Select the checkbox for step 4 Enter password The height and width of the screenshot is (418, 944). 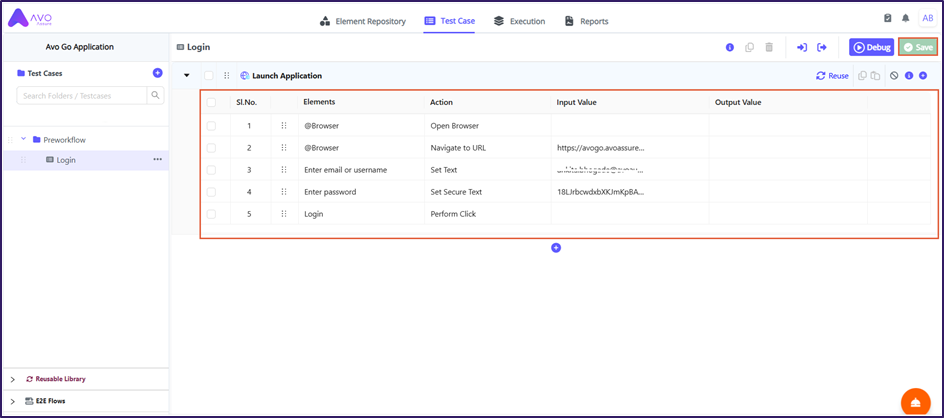click(x=211, y=192)
